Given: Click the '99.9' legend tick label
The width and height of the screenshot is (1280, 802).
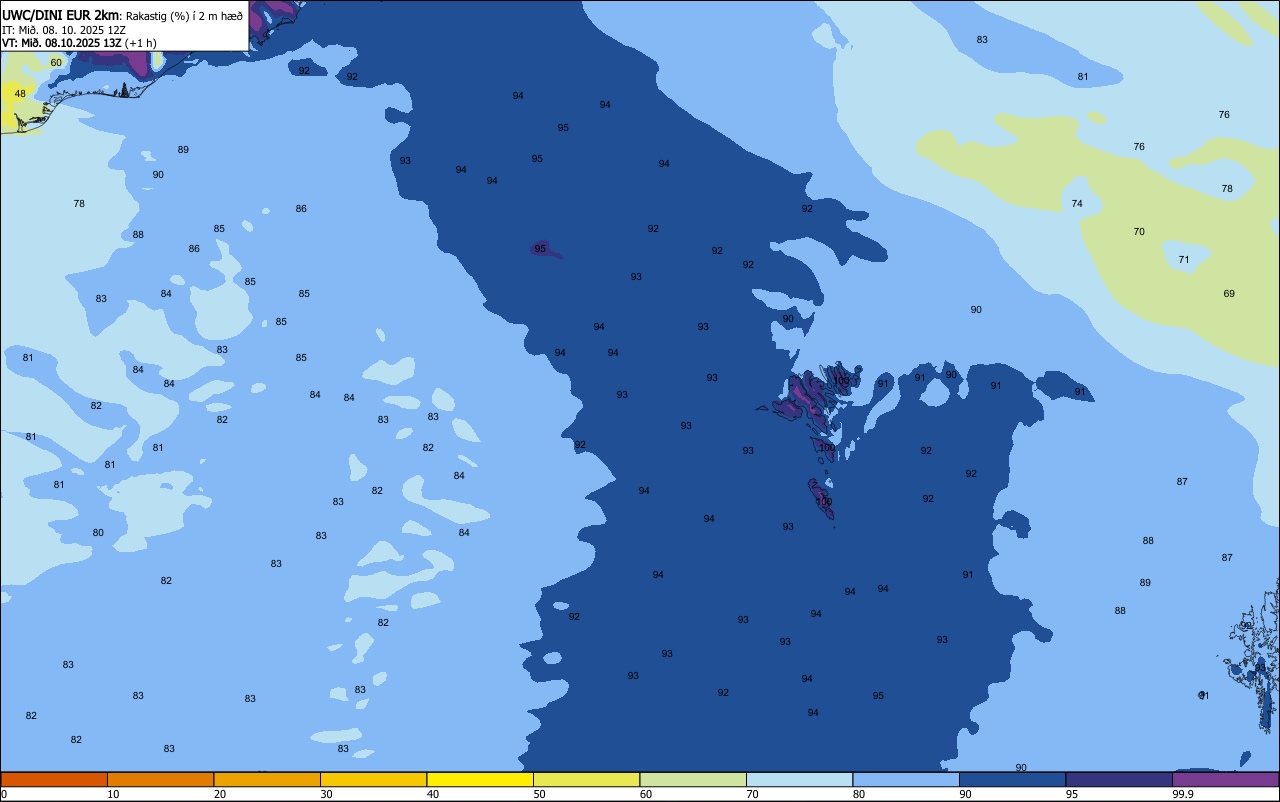Looking at the screenshot, I should [x=1183, y=794].
